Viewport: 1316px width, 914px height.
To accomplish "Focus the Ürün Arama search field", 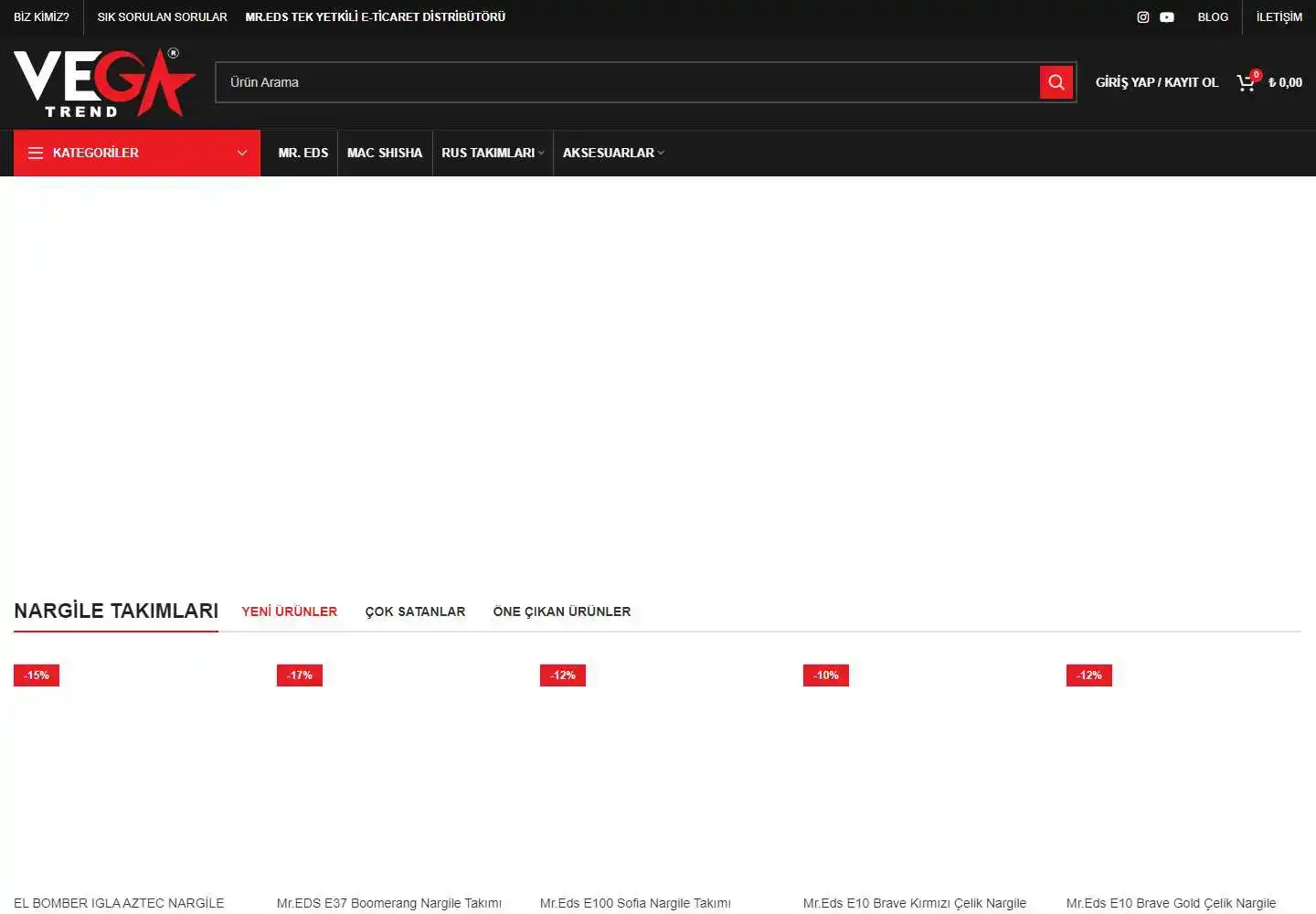I will [628, 82].
